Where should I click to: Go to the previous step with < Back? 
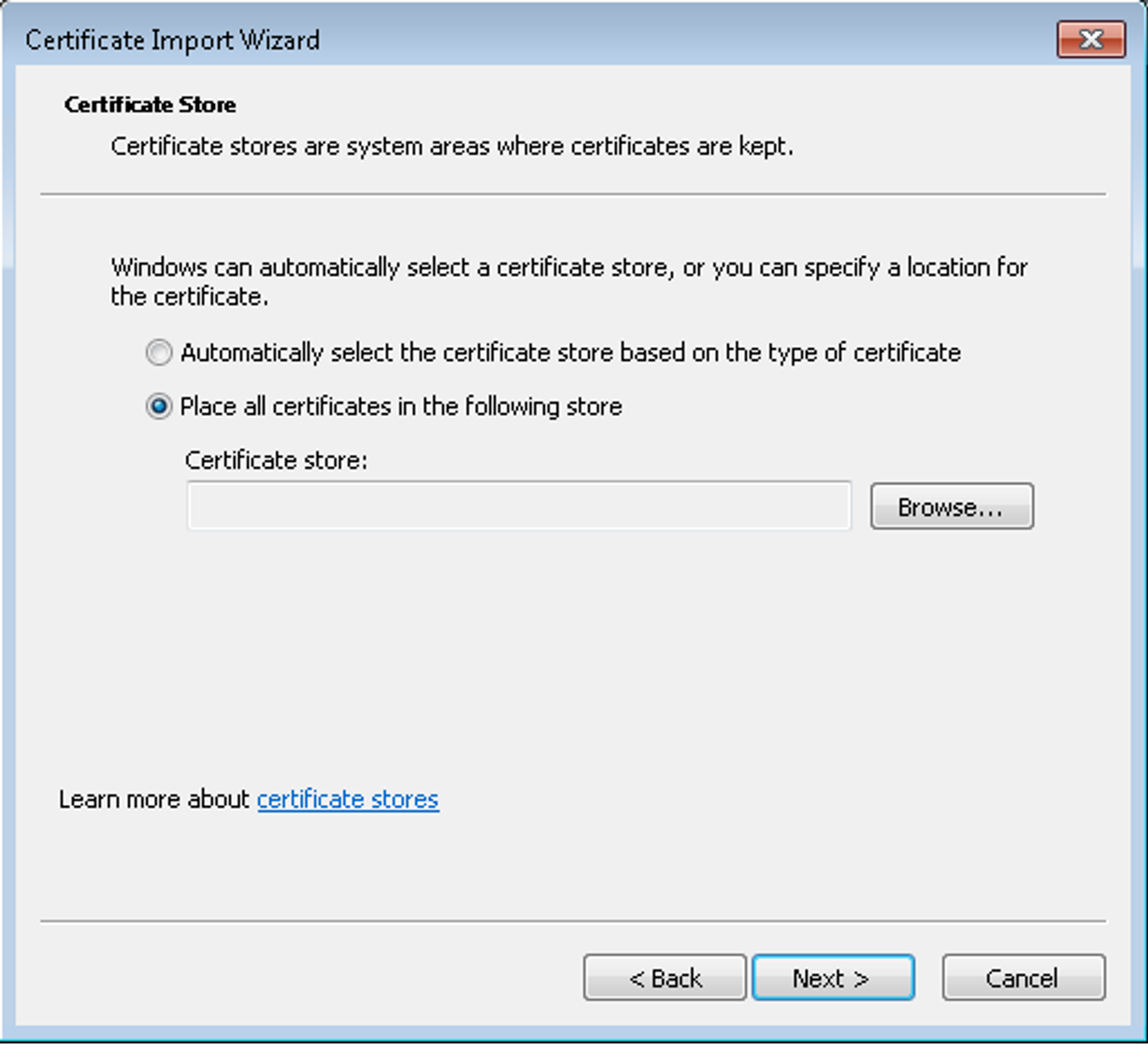pyautogui.click(x=665, y=978)
